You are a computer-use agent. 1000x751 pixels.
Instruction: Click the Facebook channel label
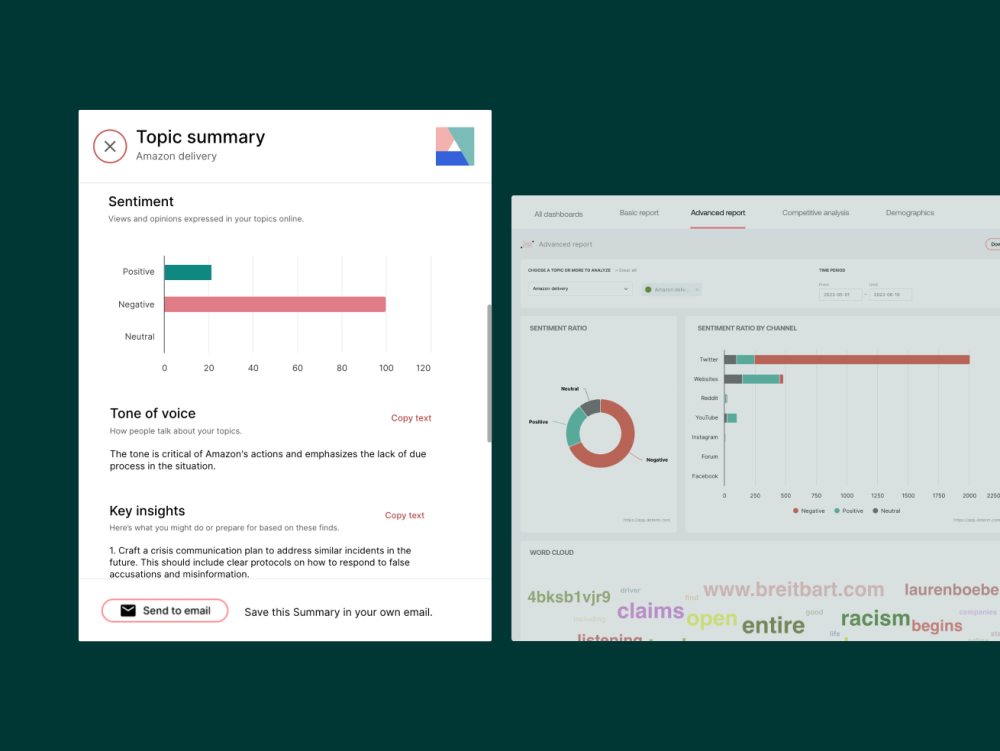pyautogui.click(x=705, y=476)
